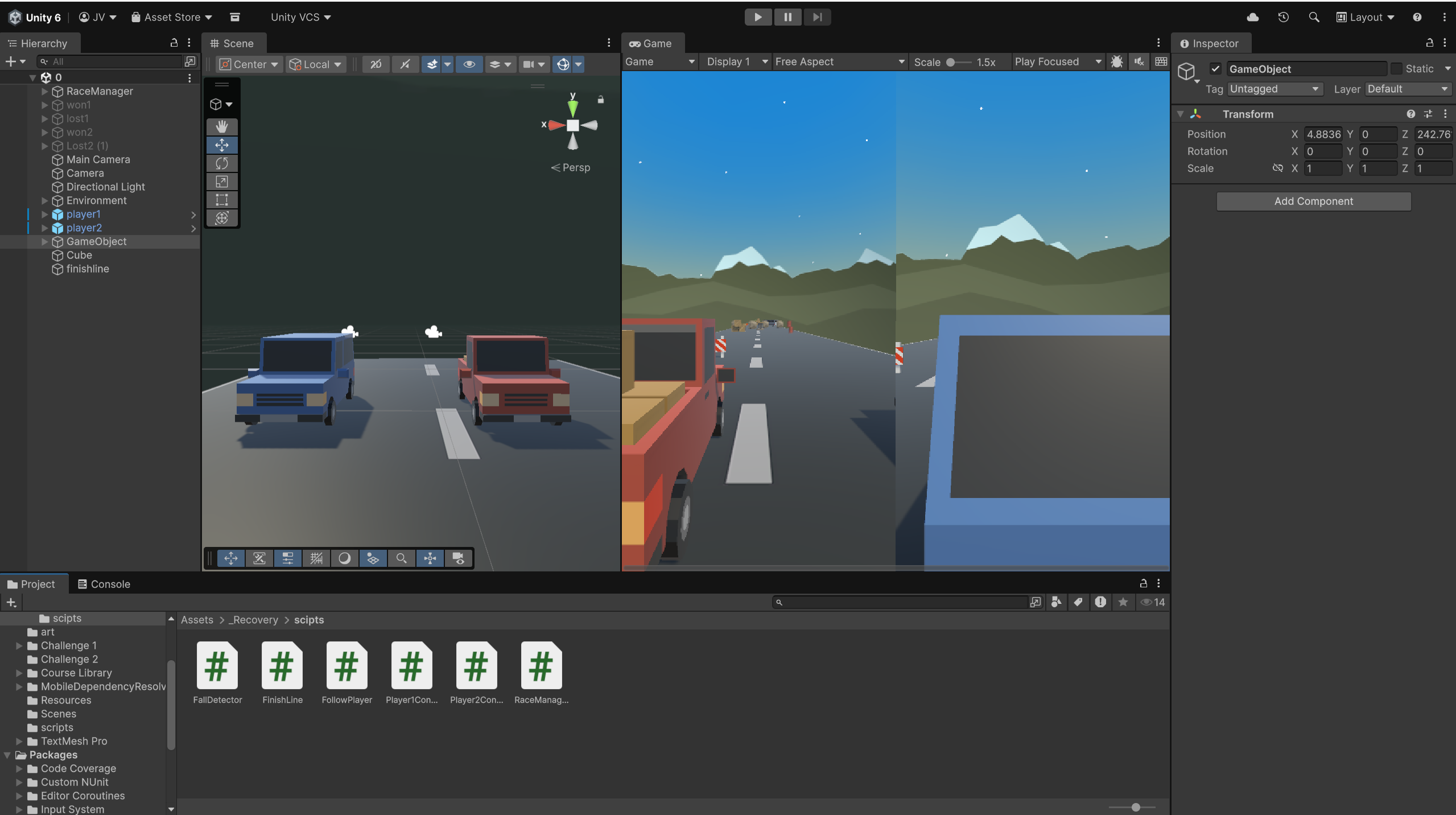
Task: Open the Asset Store menu
Action: [172, 17]
